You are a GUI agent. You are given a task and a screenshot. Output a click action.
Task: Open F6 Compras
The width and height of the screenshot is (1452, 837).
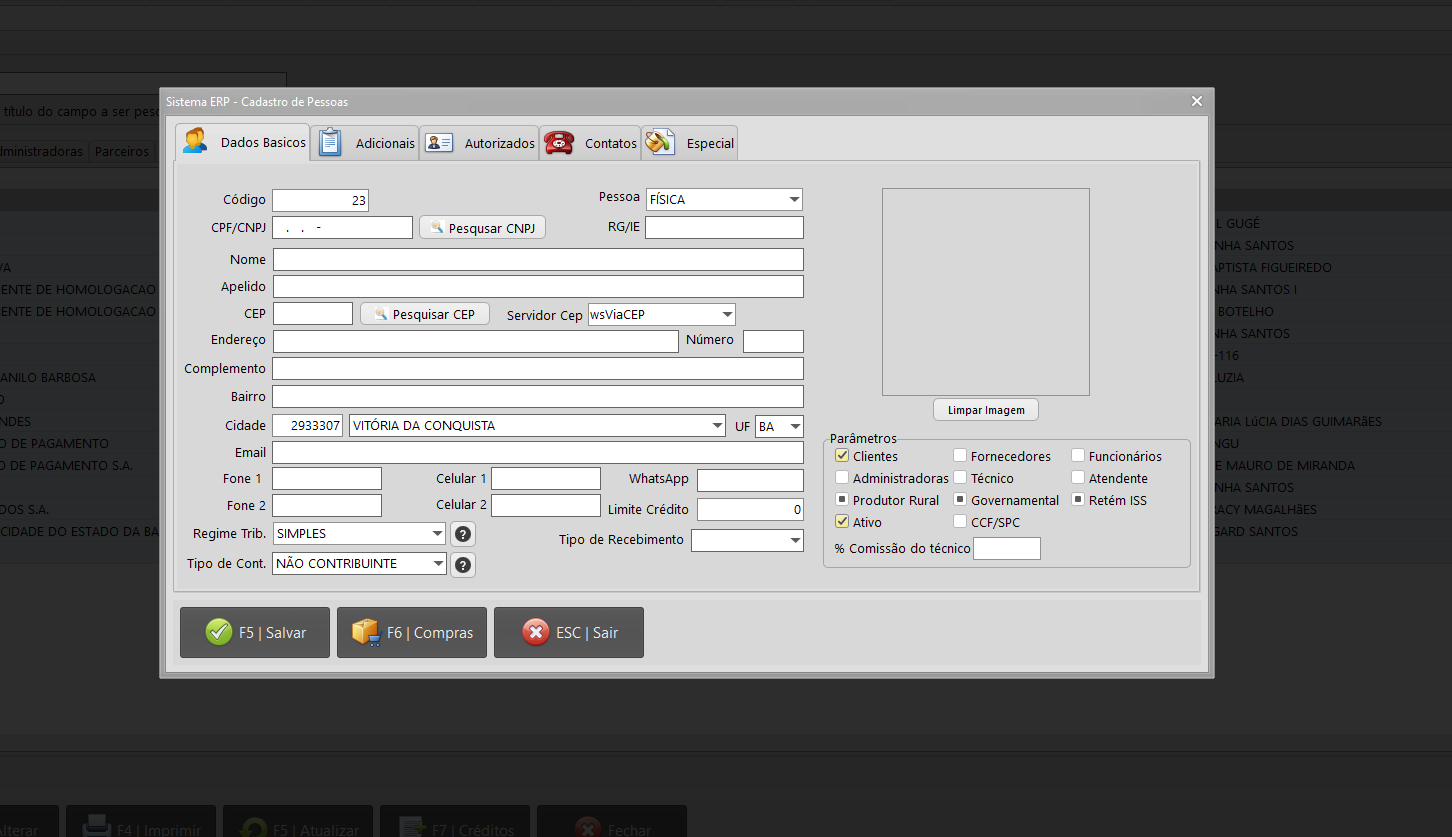click(x=412, y=632)
